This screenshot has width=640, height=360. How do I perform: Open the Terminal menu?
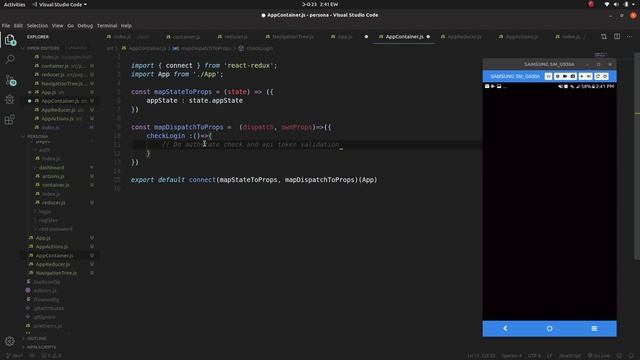click(x=107, y=26)
